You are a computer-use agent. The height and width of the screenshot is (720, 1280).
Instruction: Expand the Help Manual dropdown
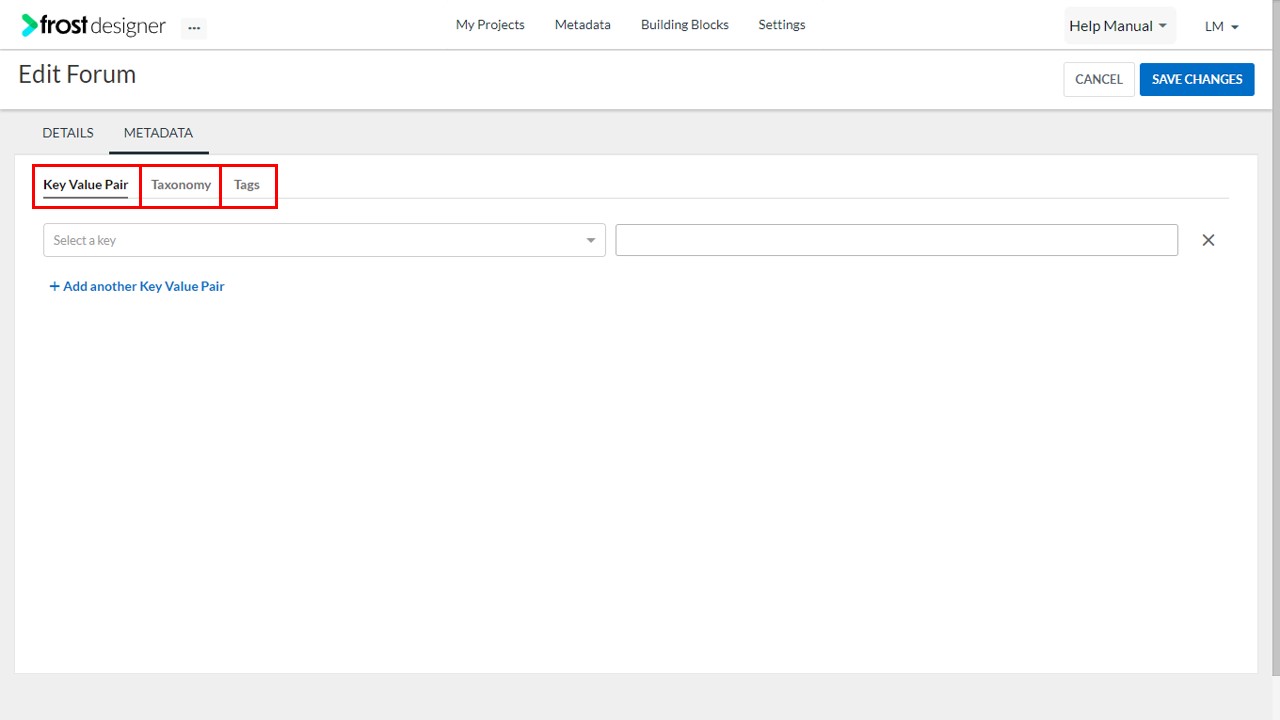[1119, 26]
